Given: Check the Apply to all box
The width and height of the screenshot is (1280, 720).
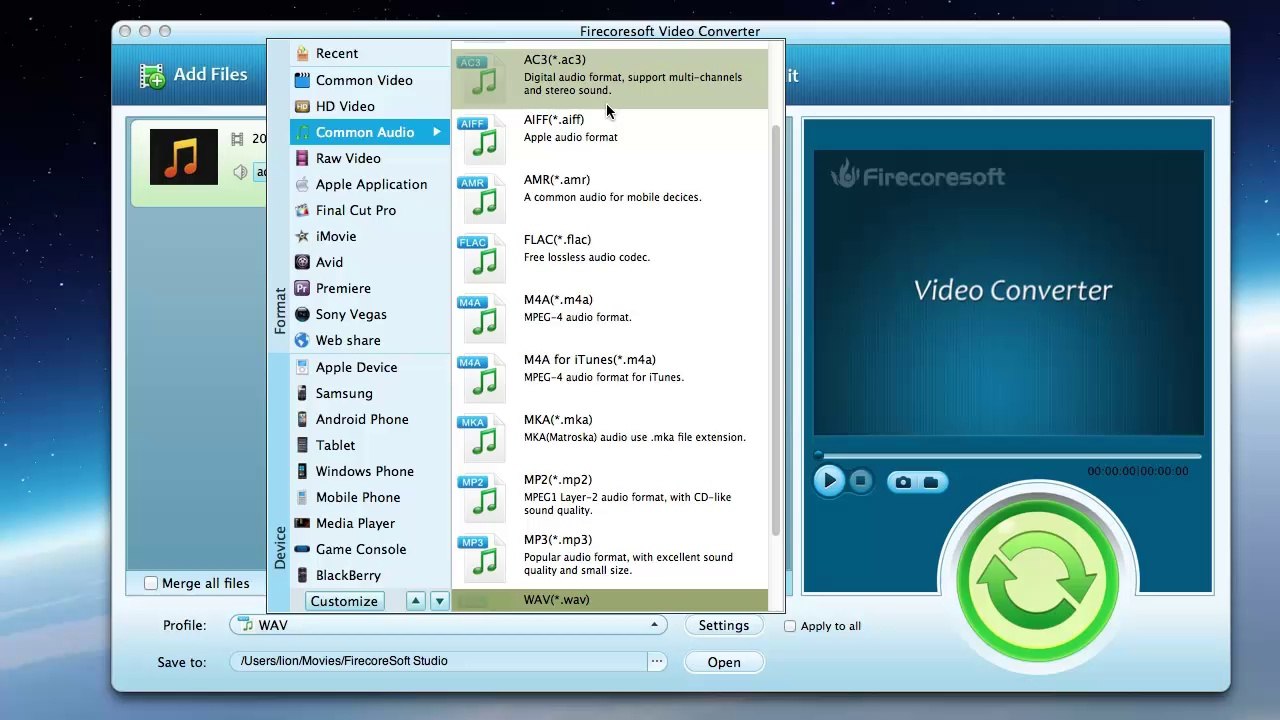Looking at the screenshot, I should coord(790,626).
